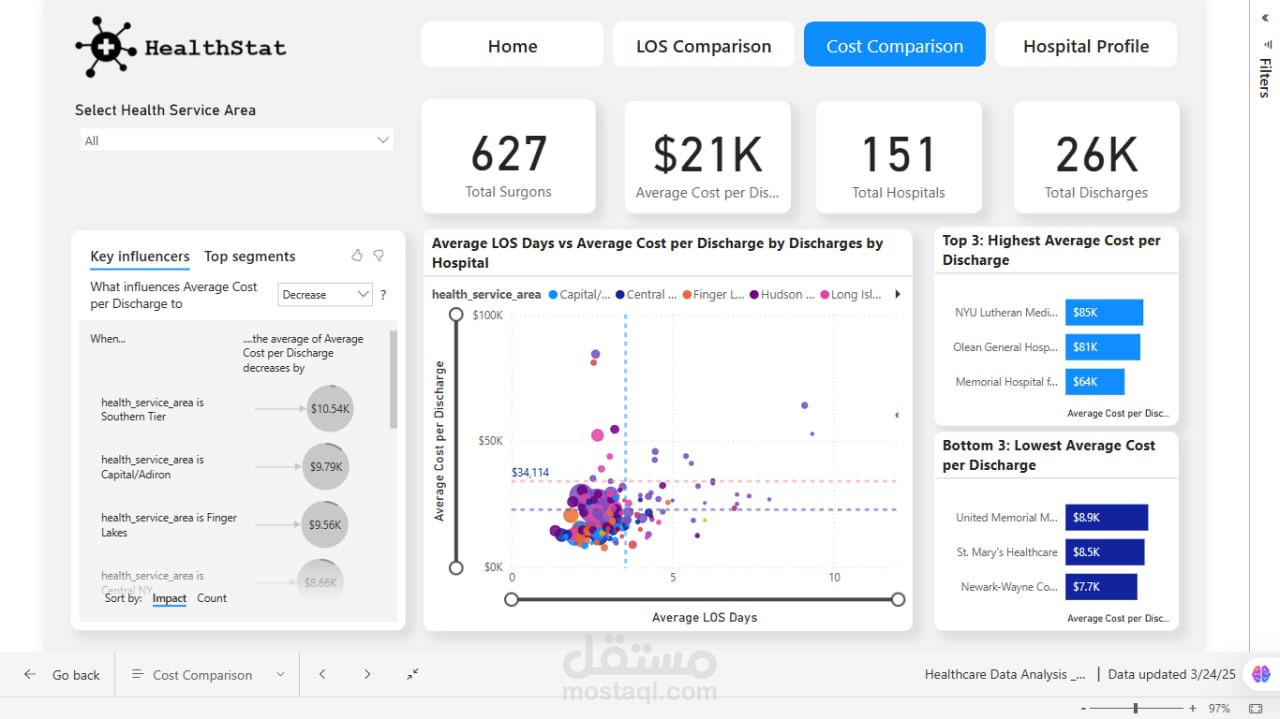This screenshot has height=719, width=1280.
Task: Click the Go back button
Action: [x=63, y=675]
